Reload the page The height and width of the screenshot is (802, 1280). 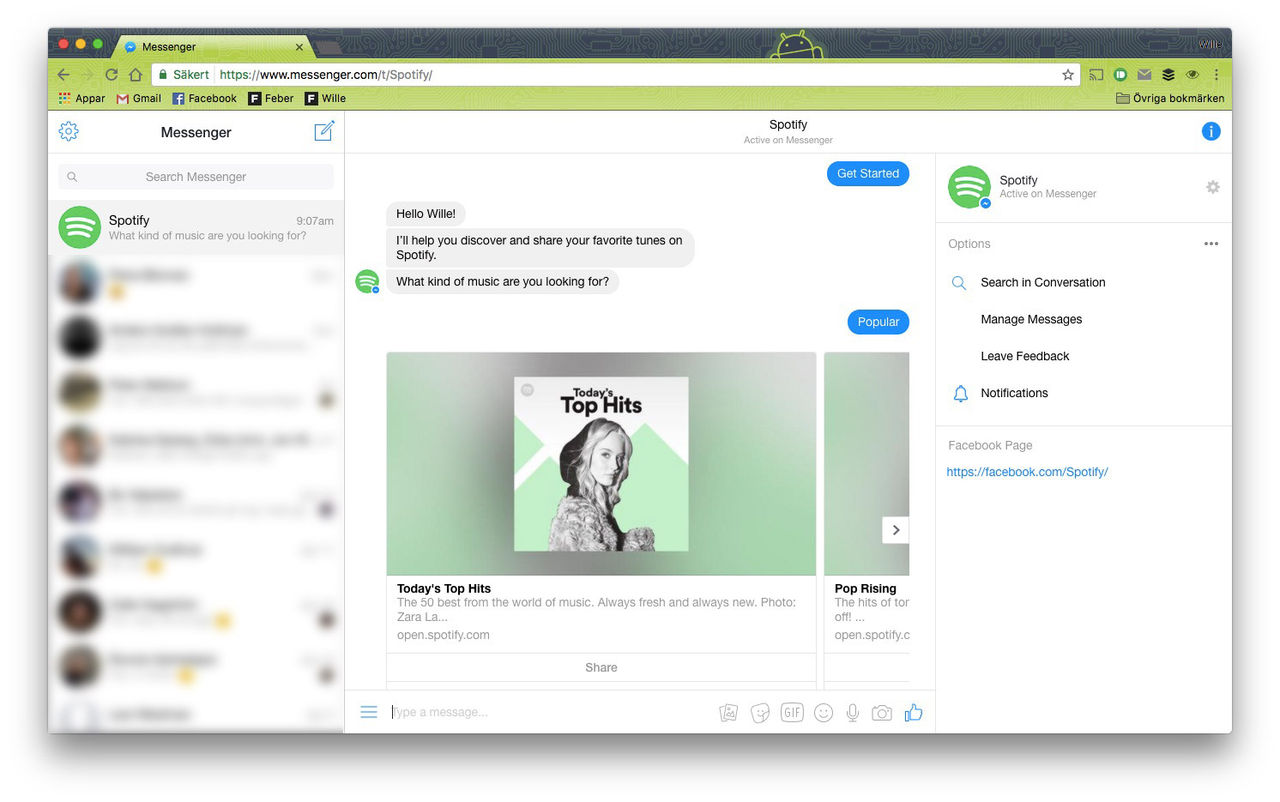click(x=111, y=75)
